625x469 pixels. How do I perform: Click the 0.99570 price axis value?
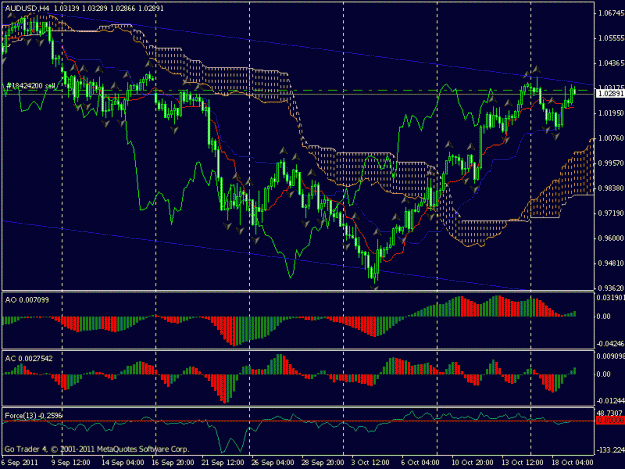(611, 163)
